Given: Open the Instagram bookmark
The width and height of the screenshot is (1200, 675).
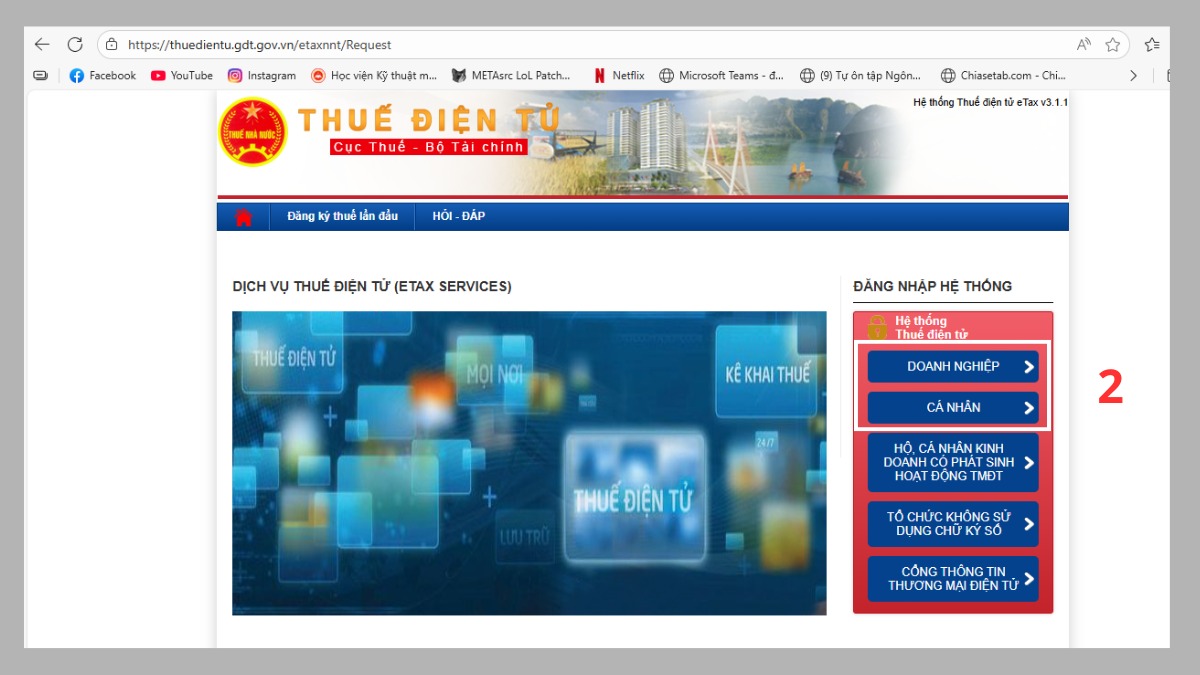Looking at the screenshot, I should pos(262,75).
